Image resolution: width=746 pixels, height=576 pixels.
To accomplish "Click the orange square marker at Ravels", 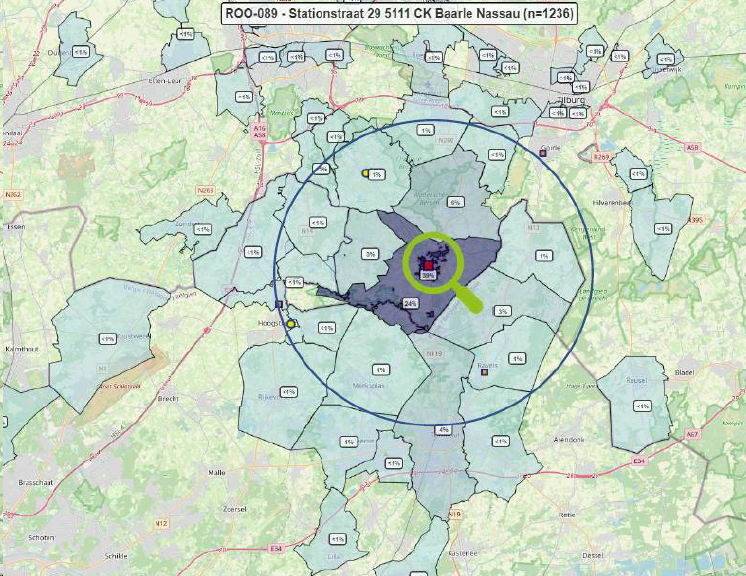I will [485, 372].
